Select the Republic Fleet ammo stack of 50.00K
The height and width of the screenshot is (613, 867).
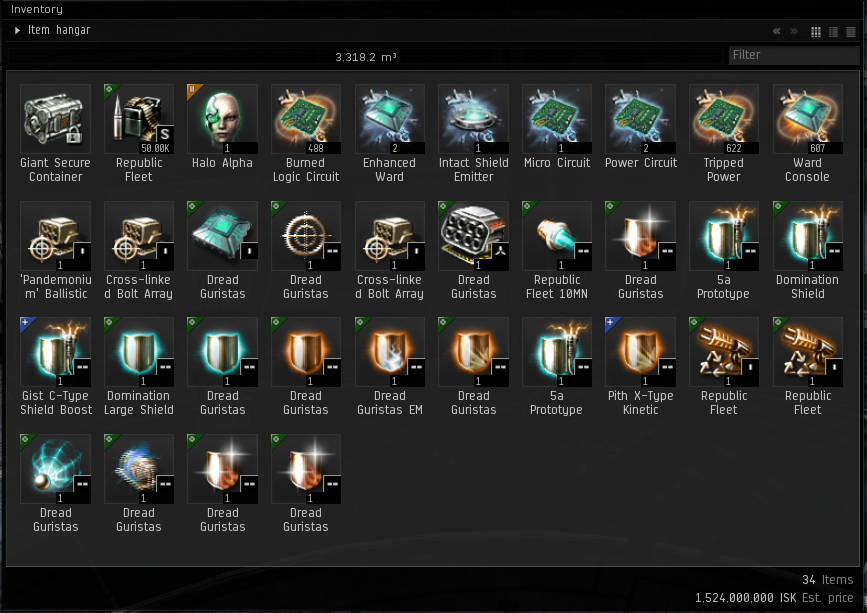[139, 119]
